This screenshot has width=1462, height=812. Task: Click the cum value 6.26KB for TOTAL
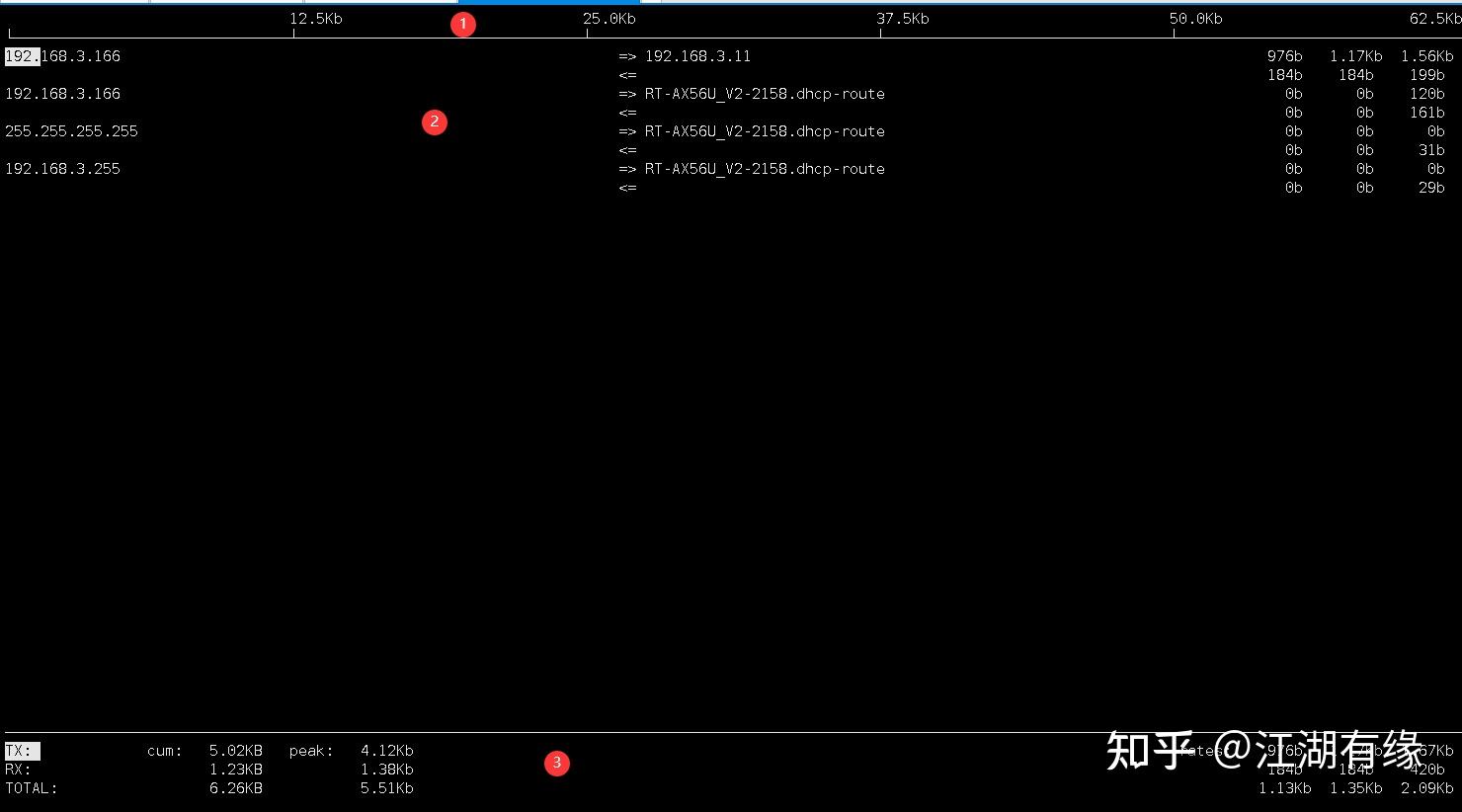[235, 787]
